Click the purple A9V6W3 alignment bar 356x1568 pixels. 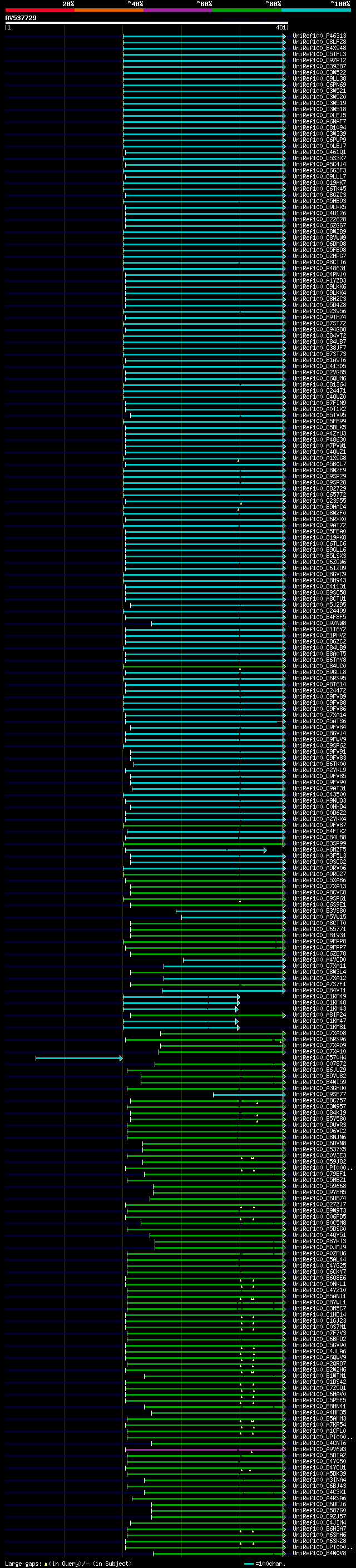(x=205, y=1450)
